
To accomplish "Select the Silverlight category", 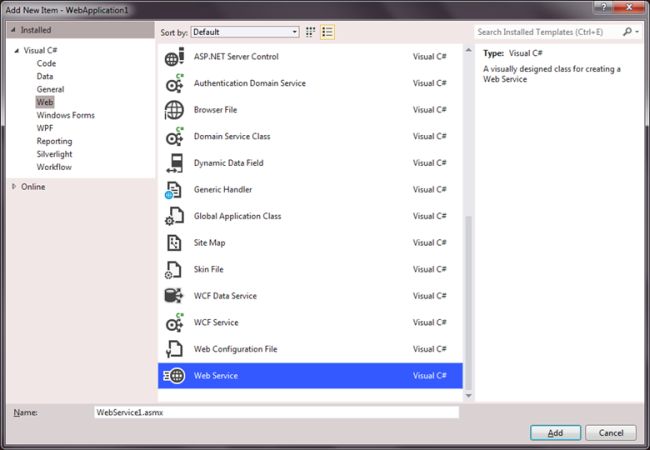I will tap(54, 154).
